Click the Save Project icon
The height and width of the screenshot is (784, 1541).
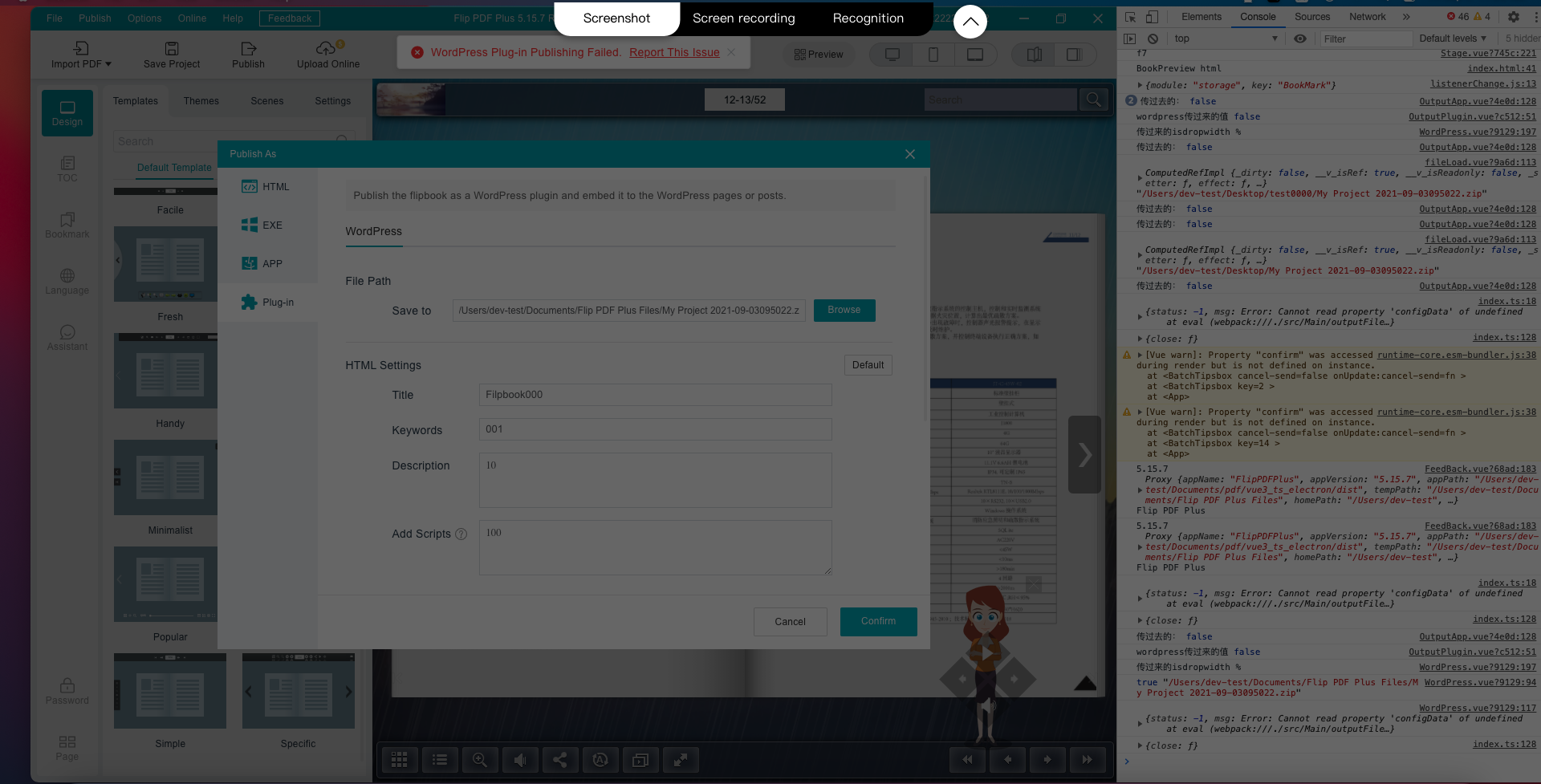point(172,49)
